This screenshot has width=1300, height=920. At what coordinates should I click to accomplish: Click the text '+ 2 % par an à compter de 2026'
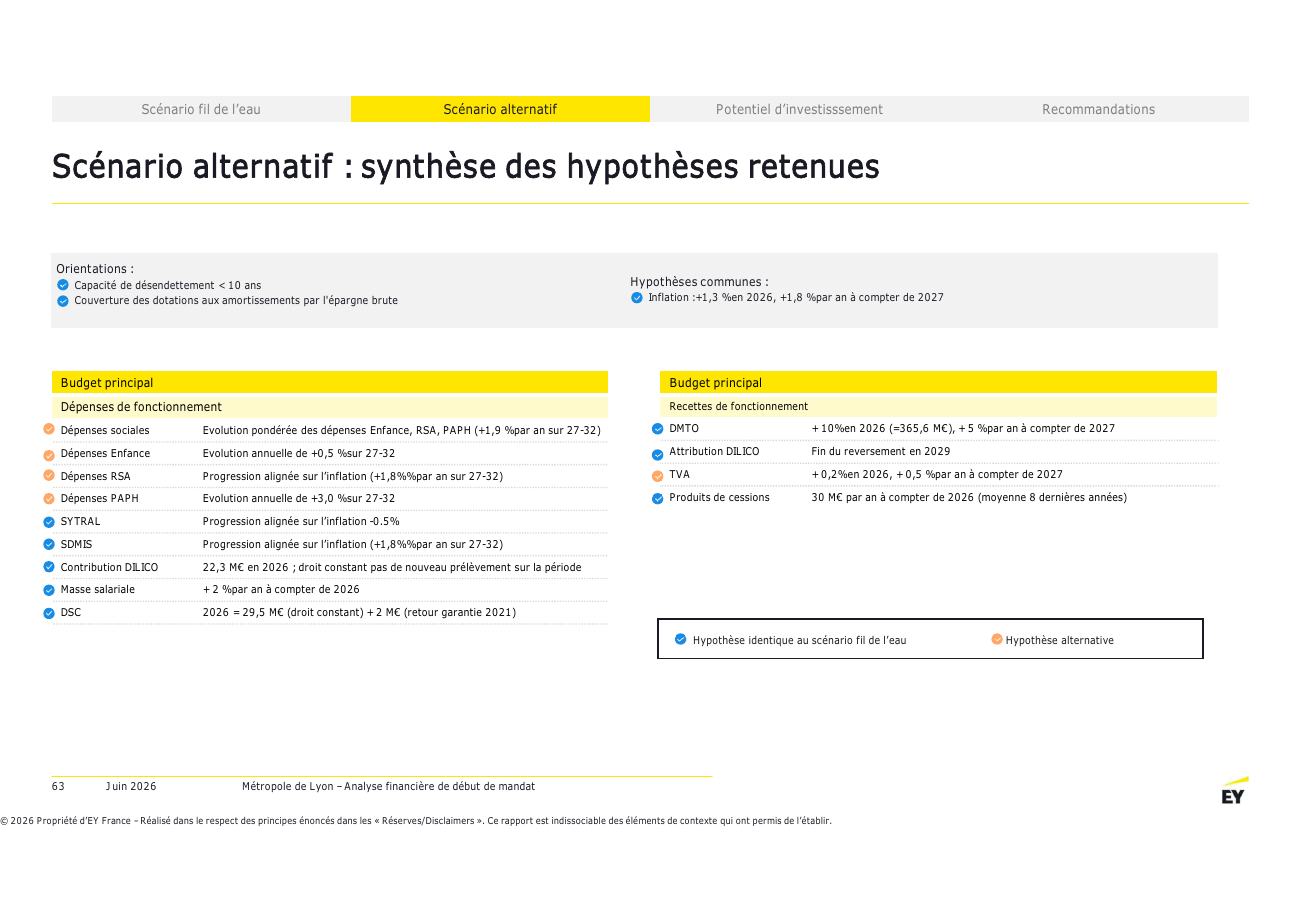coord(281,589)
